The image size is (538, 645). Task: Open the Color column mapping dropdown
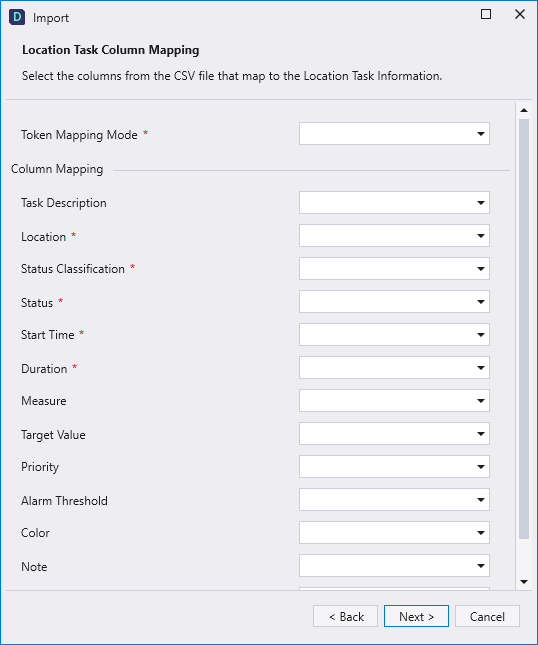pyautogui.click(x=394, y=533)
